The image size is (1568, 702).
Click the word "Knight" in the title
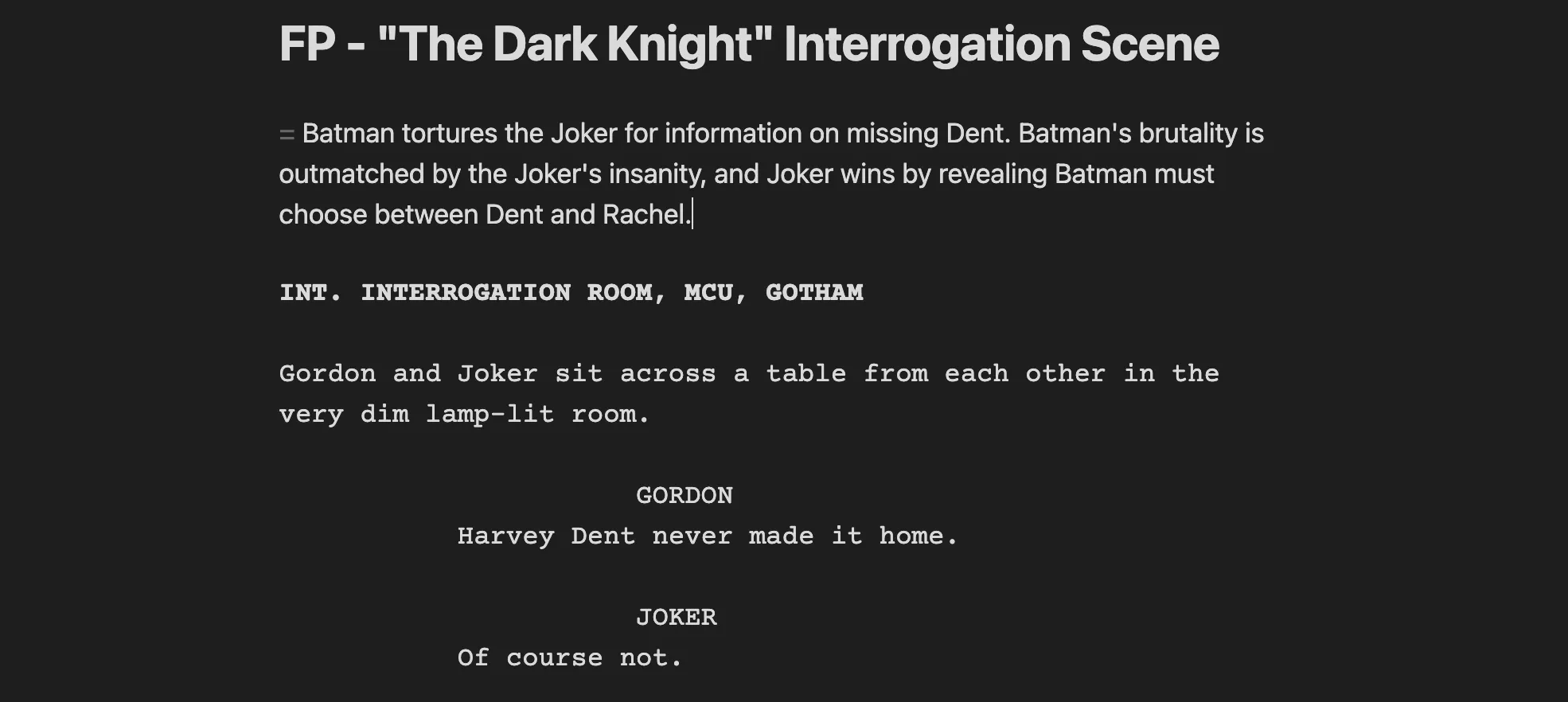681,43
